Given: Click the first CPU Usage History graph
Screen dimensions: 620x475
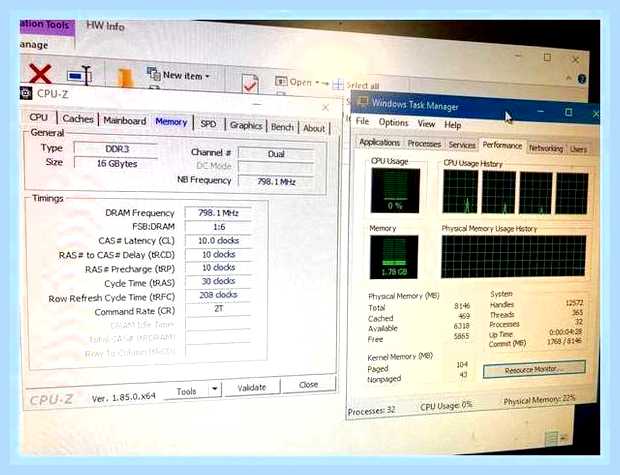Looking at the screenshot, I should tap(460, 192).
